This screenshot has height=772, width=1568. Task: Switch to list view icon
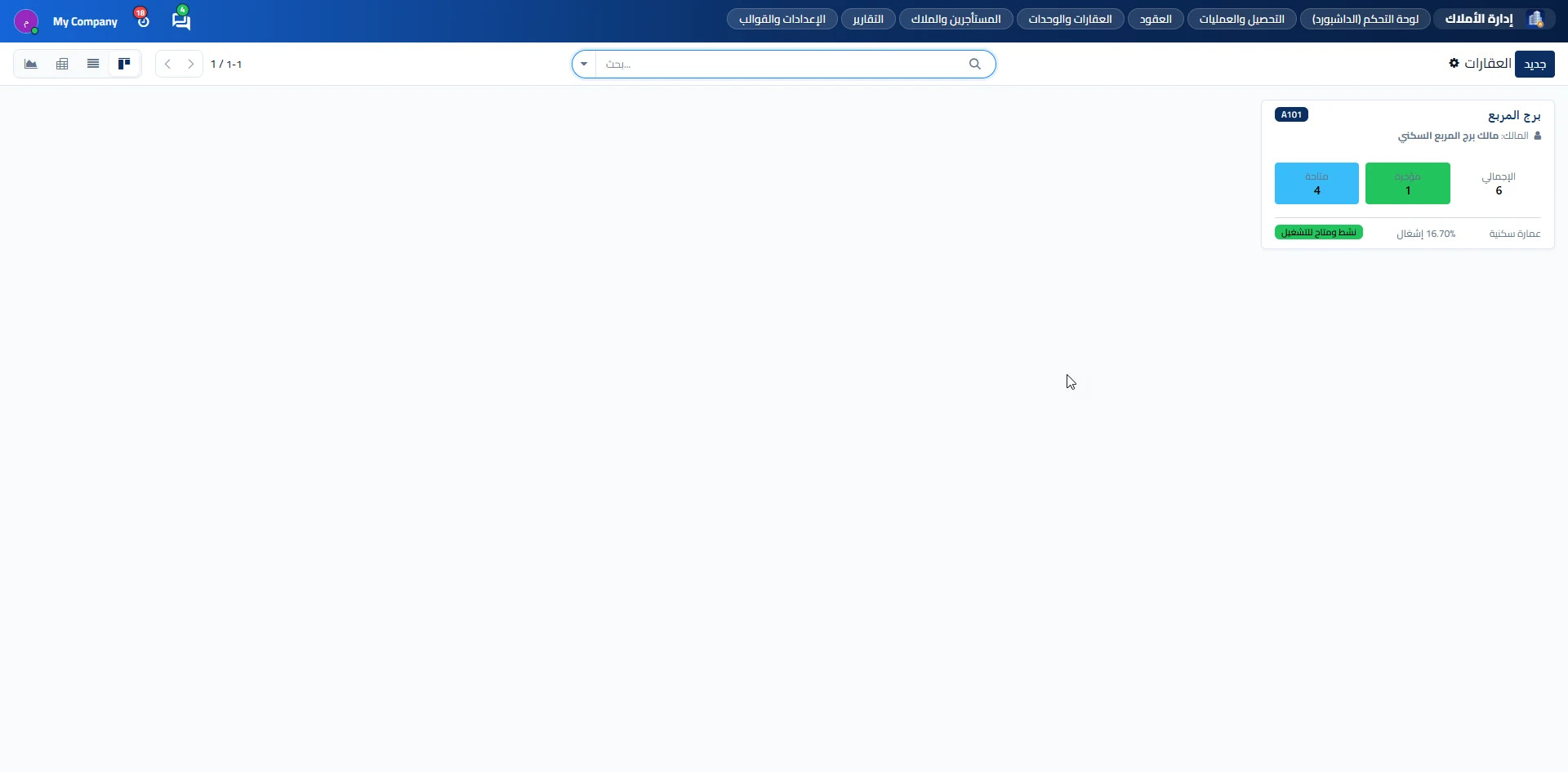[93, 64]
